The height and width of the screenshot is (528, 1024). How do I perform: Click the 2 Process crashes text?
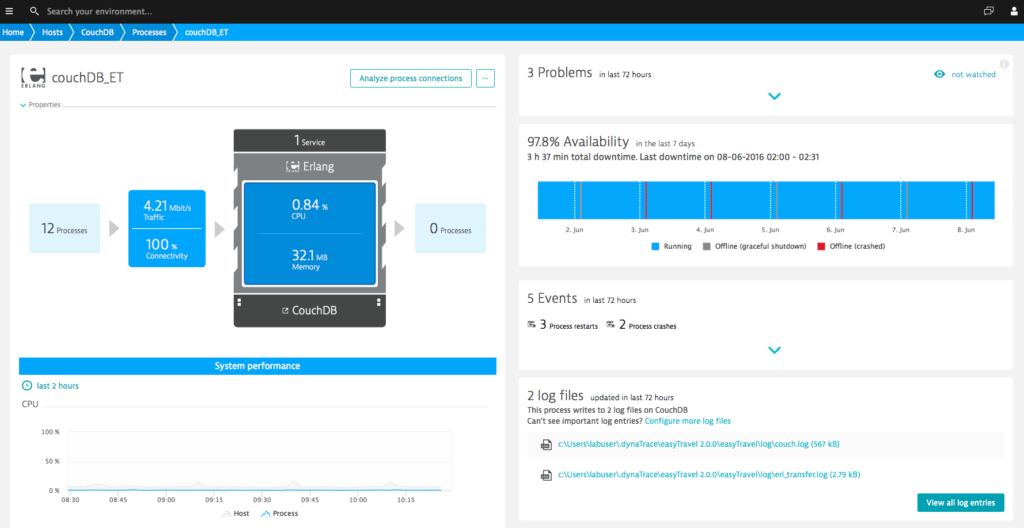pos(647,325)
